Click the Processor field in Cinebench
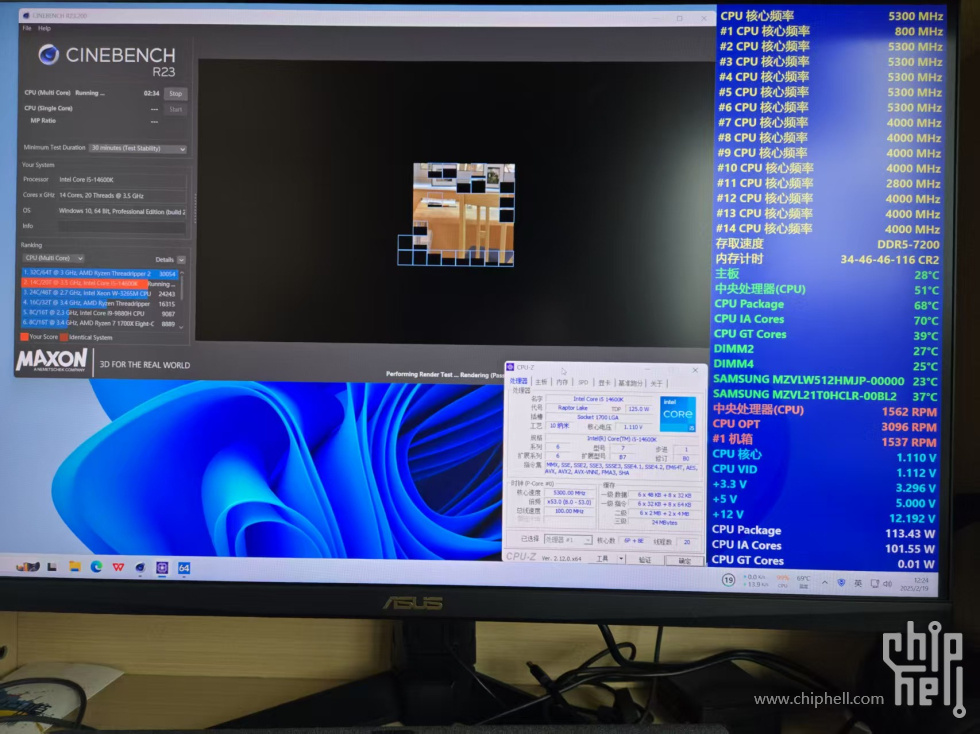980x734 pixels. point(122,180)
